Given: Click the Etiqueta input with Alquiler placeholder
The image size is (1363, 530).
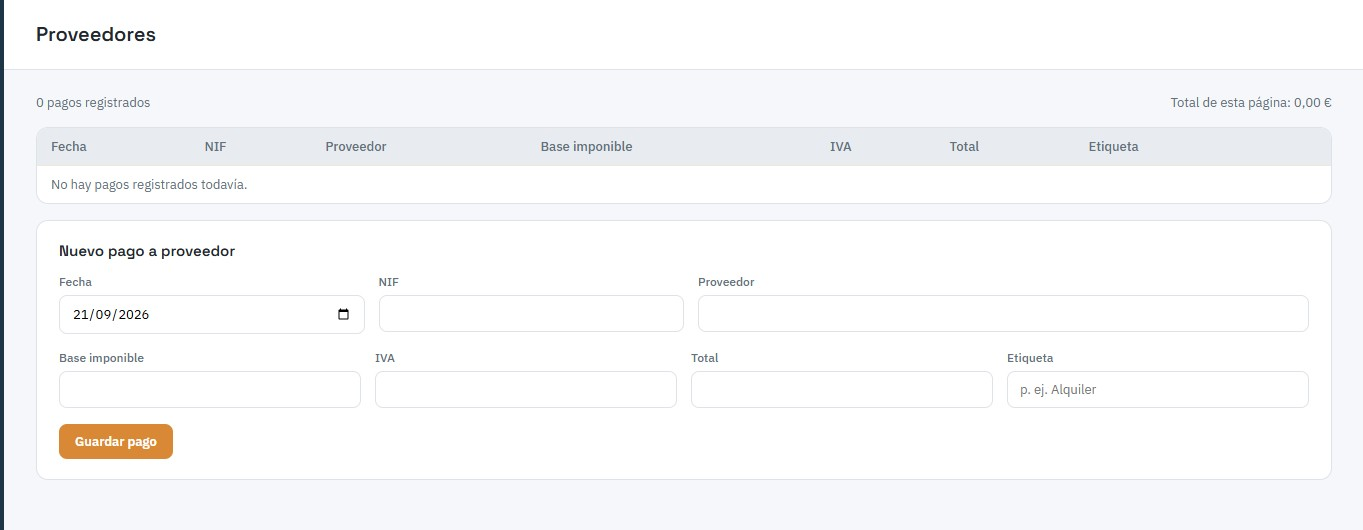Looking at the screenshot, I should [x=1158, y=389].
